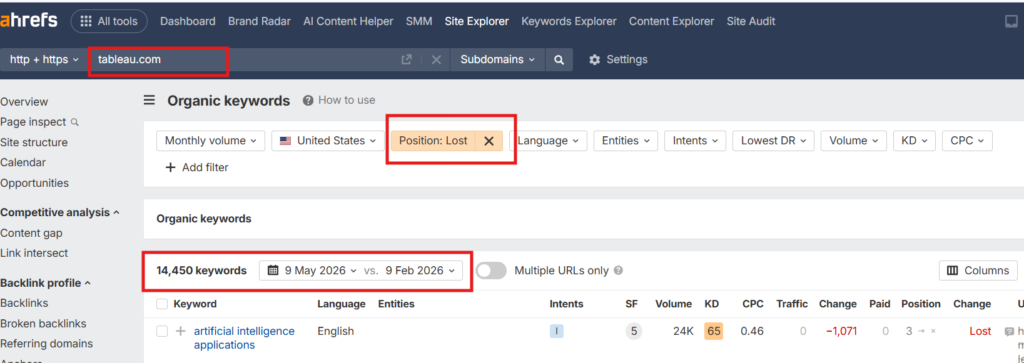Click help icon beside Multiple URLs only
The width and height of the screenshot is (1024, 363).
618,270
